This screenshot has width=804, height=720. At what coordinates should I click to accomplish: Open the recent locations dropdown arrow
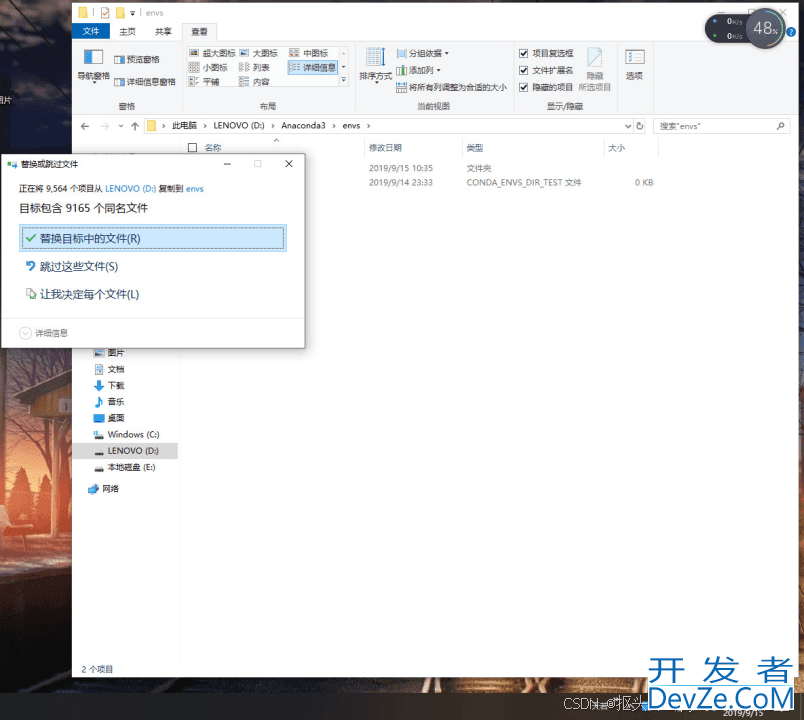pyautogui.click(x=121, y=126)
